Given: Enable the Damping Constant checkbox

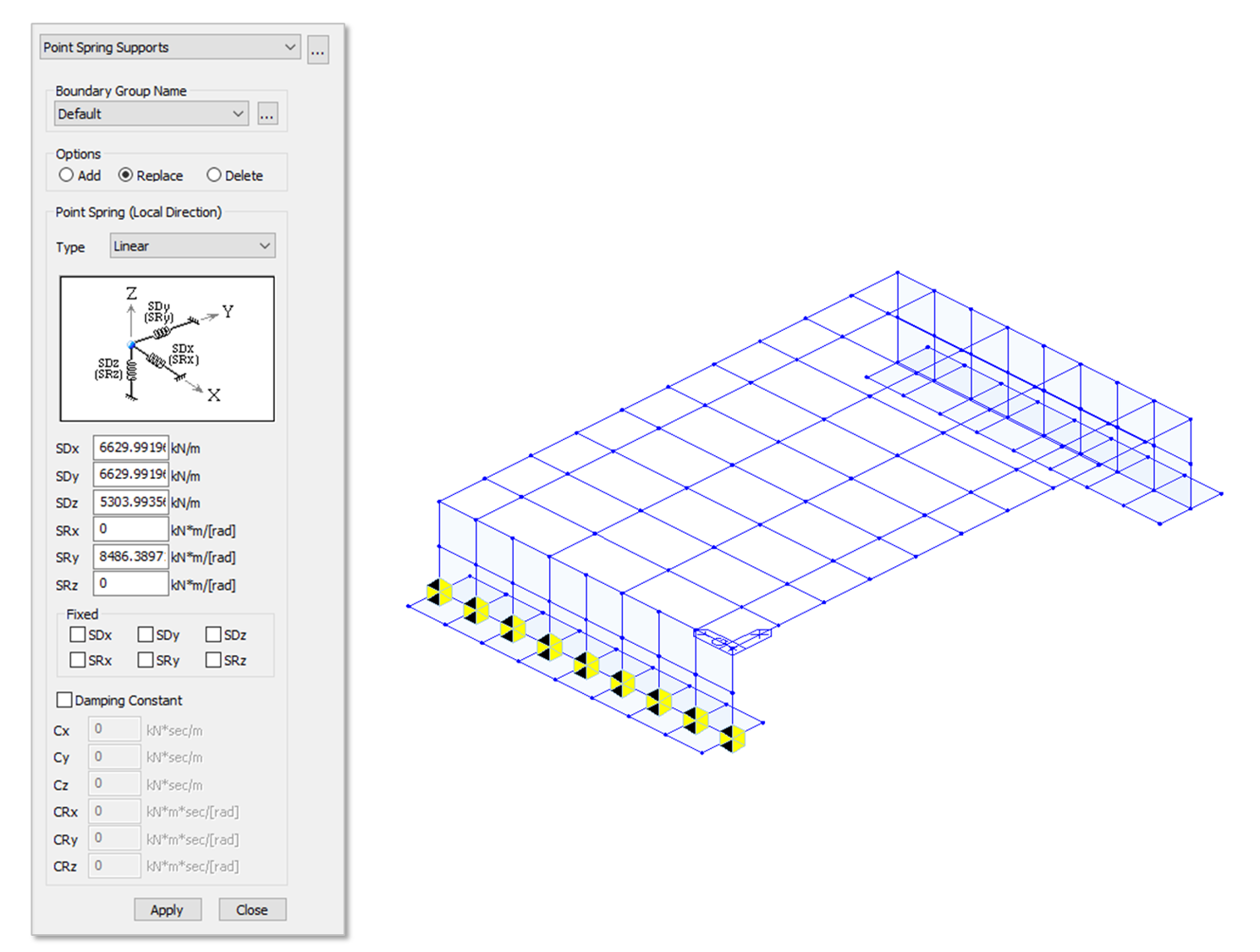Looking at the screenshot, I should pyautogui.click(x=65, y=700).
